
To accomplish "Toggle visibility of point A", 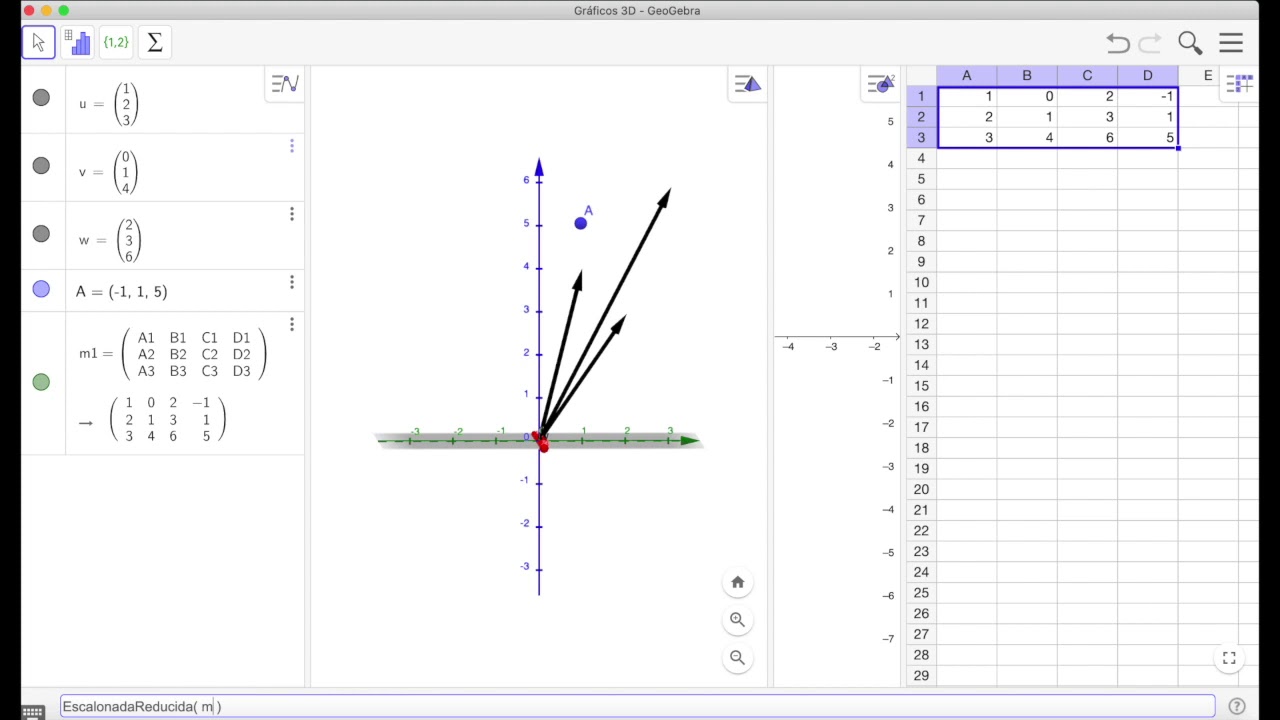I will pos(41,289).
